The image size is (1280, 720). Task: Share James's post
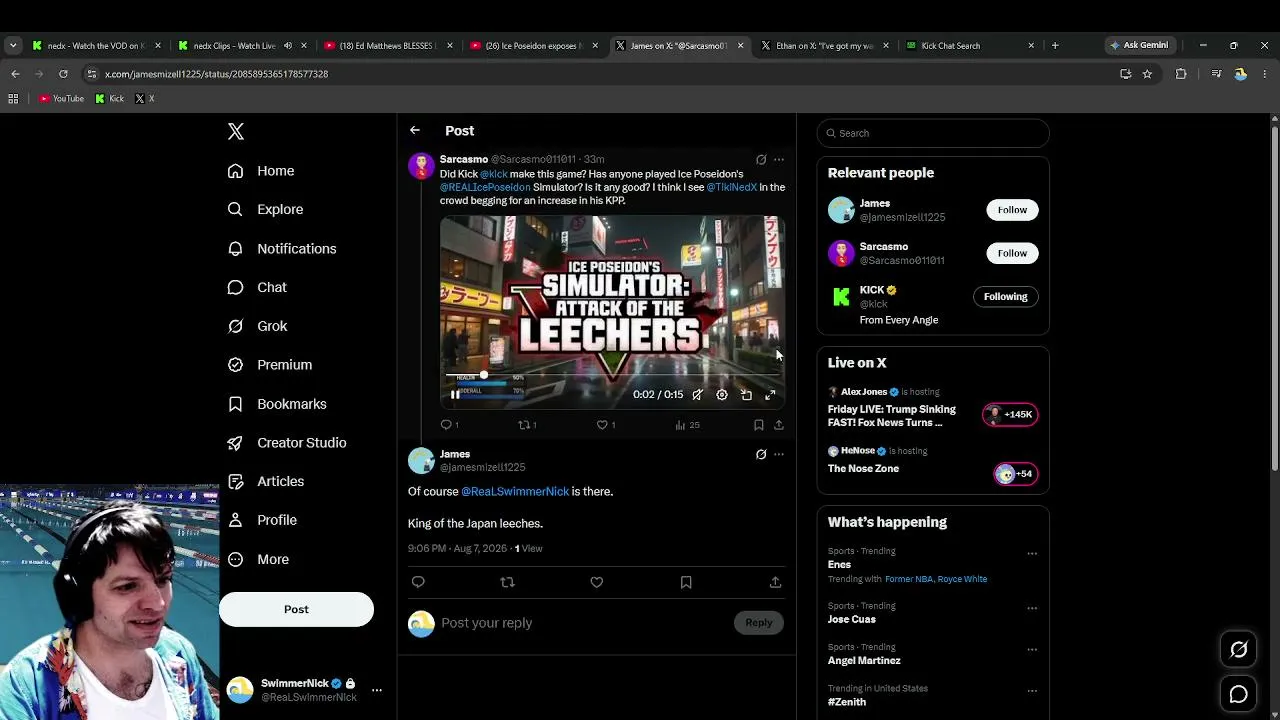coord(775,582)
